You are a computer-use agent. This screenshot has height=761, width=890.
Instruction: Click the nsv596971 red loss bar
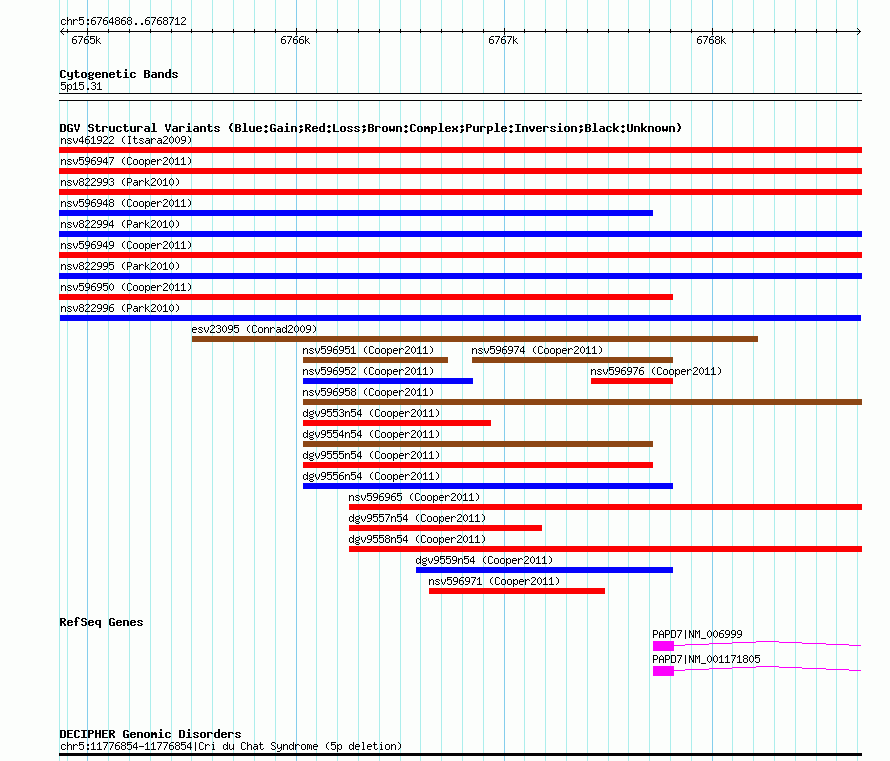(x=517, y=591)
